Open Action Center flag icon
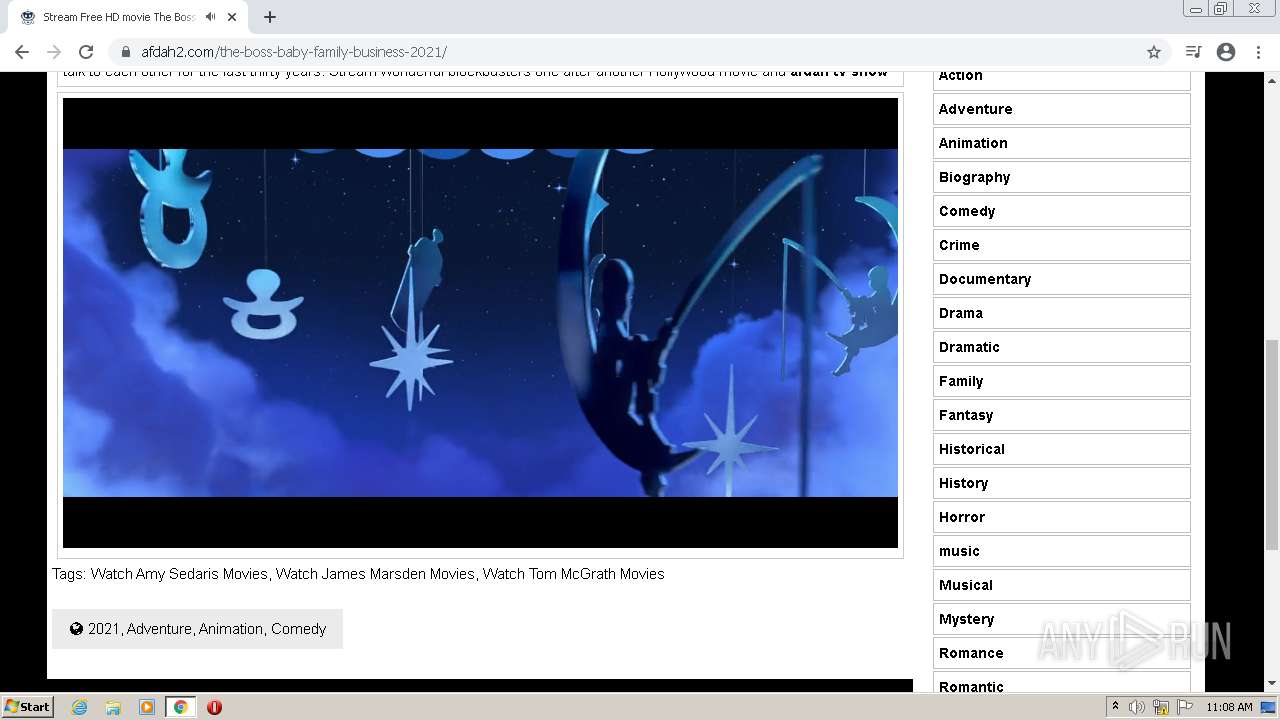Image resolution: width=1280 pixels, height=720 pixels. point(1185,707)
